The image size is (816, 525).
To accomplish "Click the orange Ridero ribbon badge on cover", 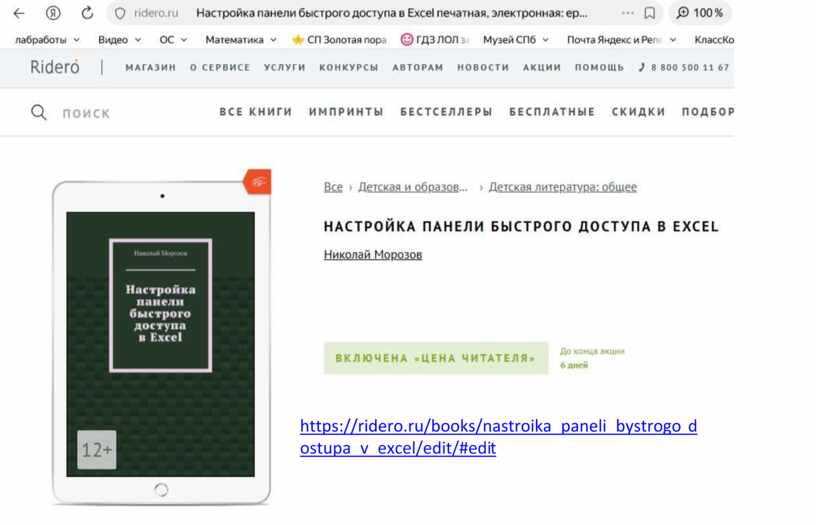I will click(258, 181).
